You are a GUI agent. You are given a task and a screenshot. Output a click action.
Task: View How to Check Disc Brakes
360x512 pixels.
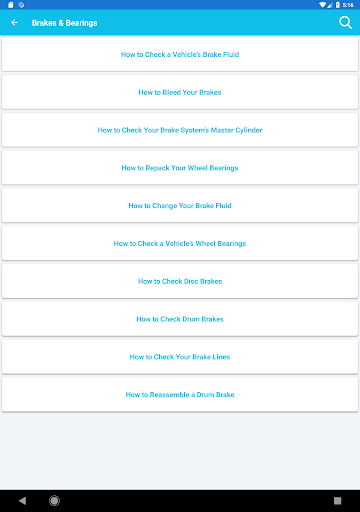pos(180,281)
